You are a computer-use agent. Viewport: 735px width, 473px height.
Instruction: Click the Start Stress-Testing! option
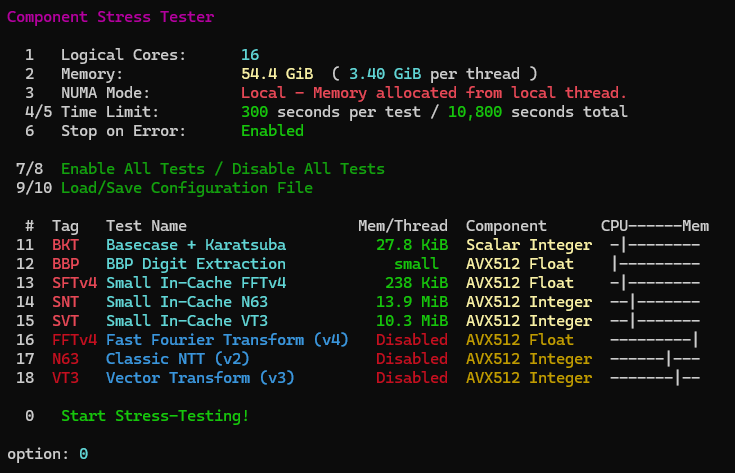click(155, 416)
